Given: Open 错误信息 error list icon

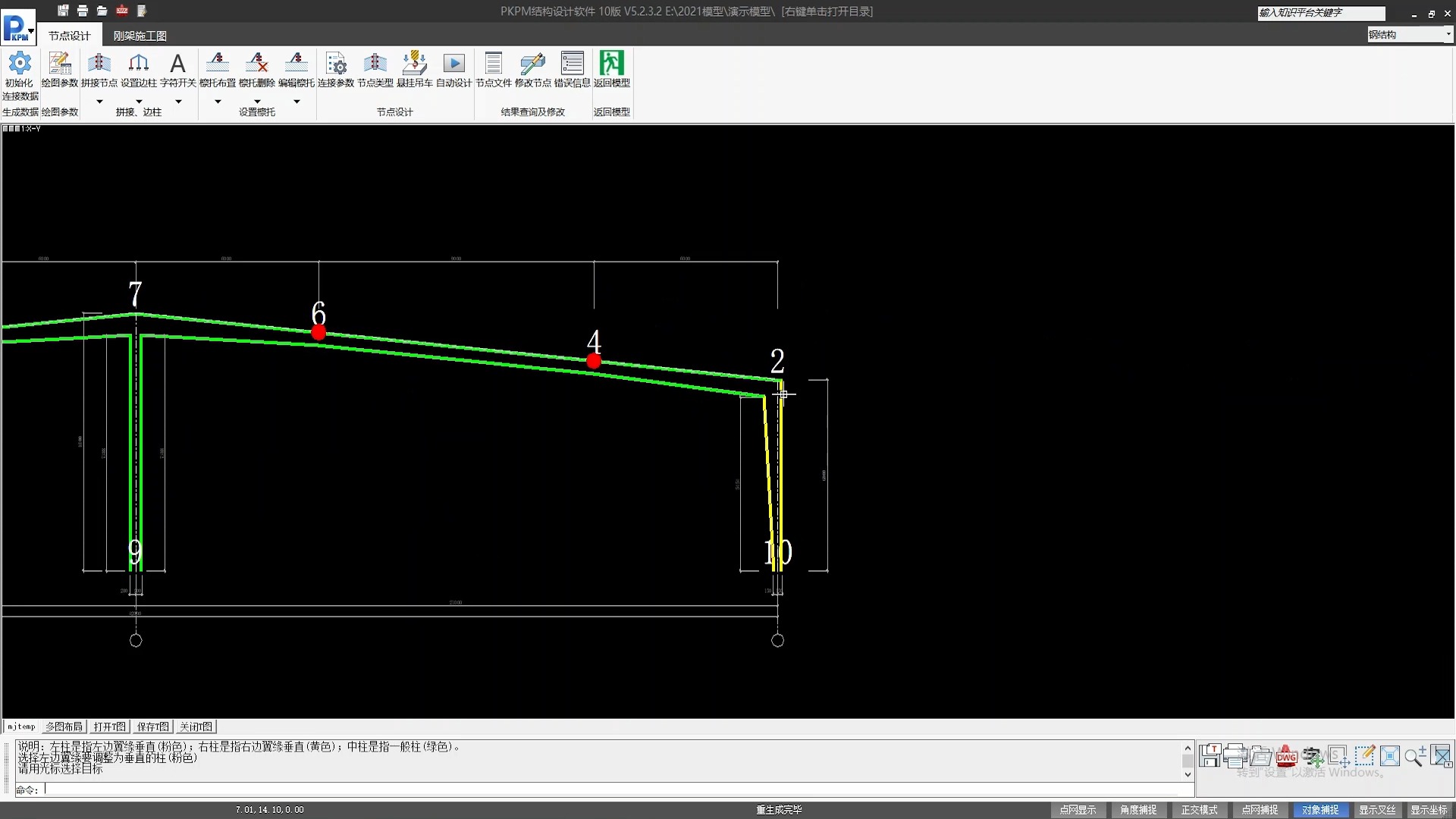Looking at the screenshot, I should click(572, 64).
